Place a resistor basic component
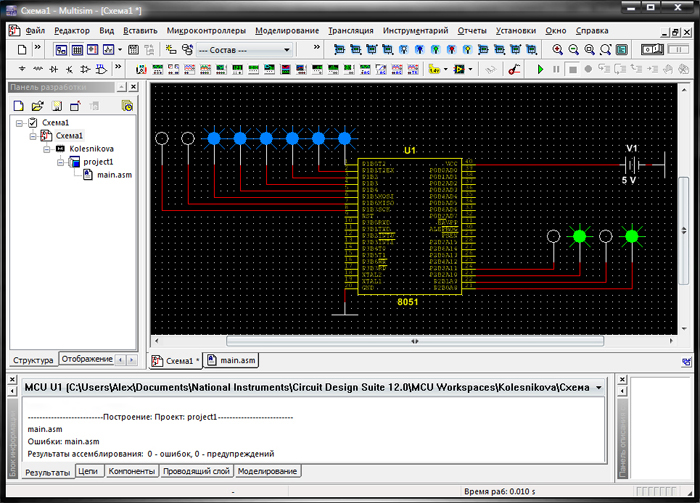 pos(38,69)
